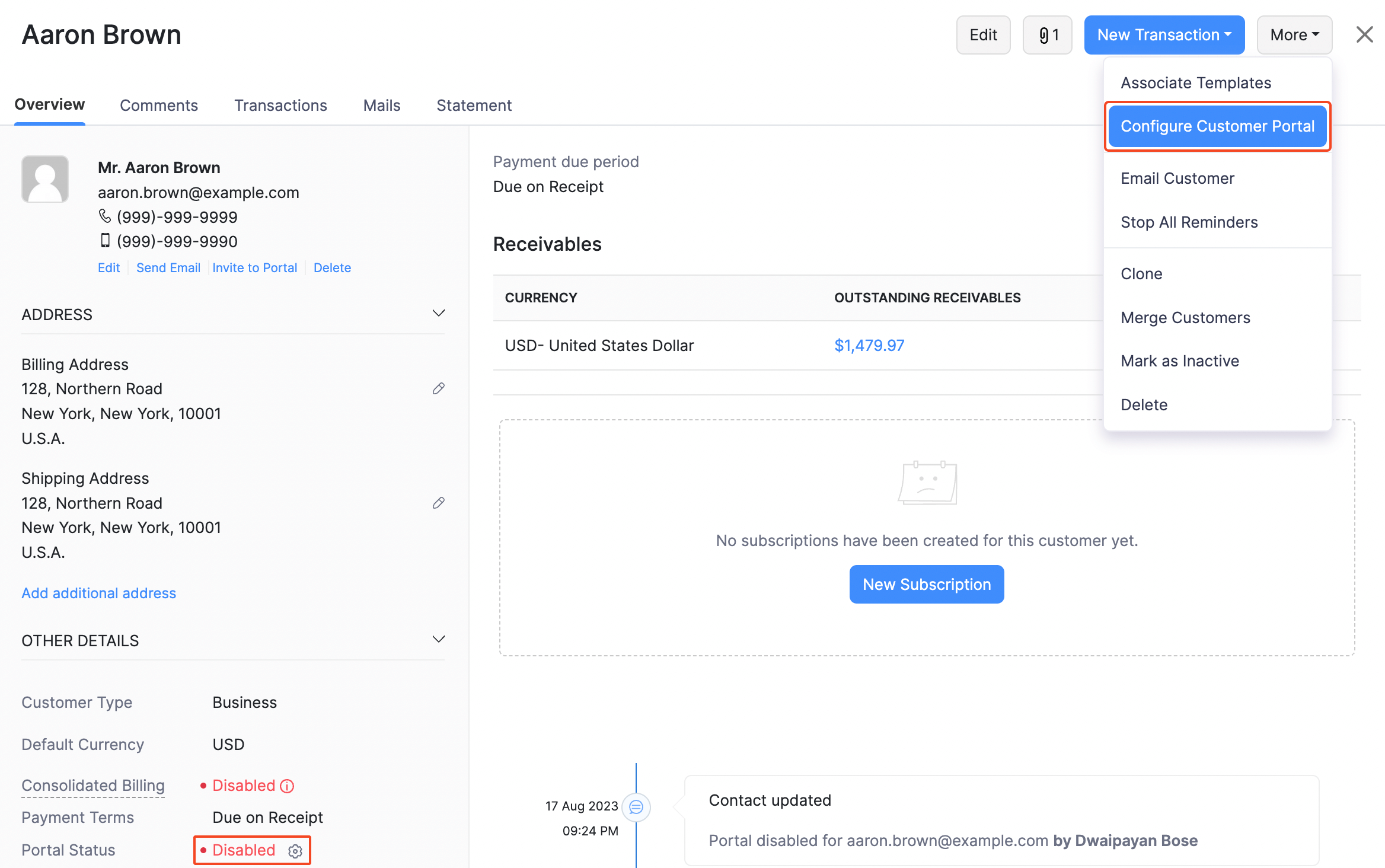The image size is (1385, 868).
Task: Collapse the OTHER DETAILS section
Action: click(x=438, y=639)
